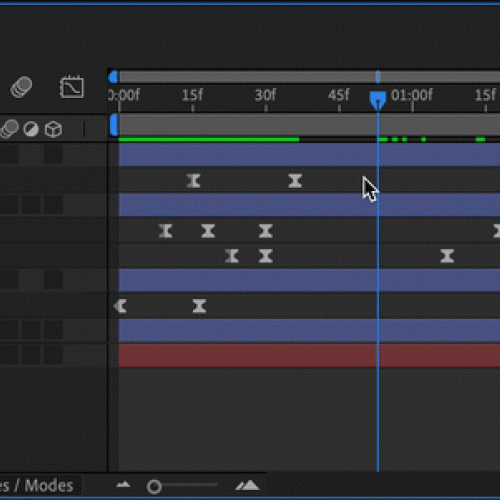Toggle the first layer's 3D switch
Image resolution: width=500 pixels, height=500 pixels.
[53, 154]
